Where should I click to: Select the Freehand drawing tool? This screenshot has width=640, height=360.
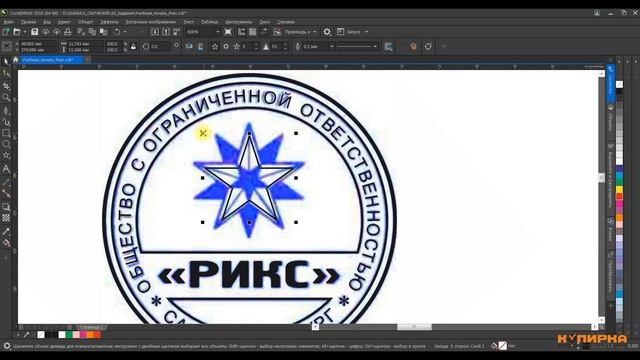click(x=6, y=110)
